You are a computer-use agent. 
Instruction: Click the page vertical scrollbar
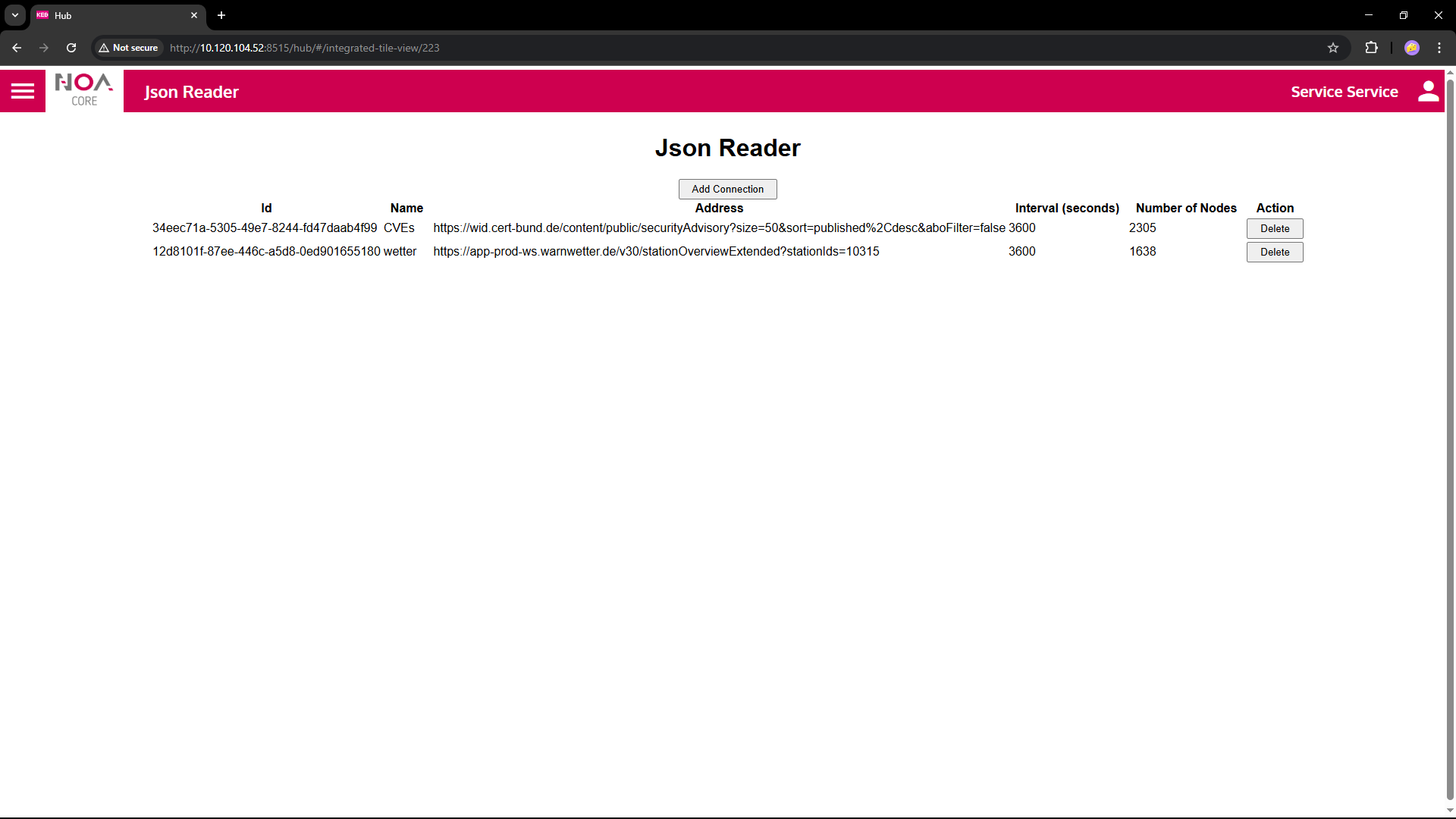pos(1450,440)
